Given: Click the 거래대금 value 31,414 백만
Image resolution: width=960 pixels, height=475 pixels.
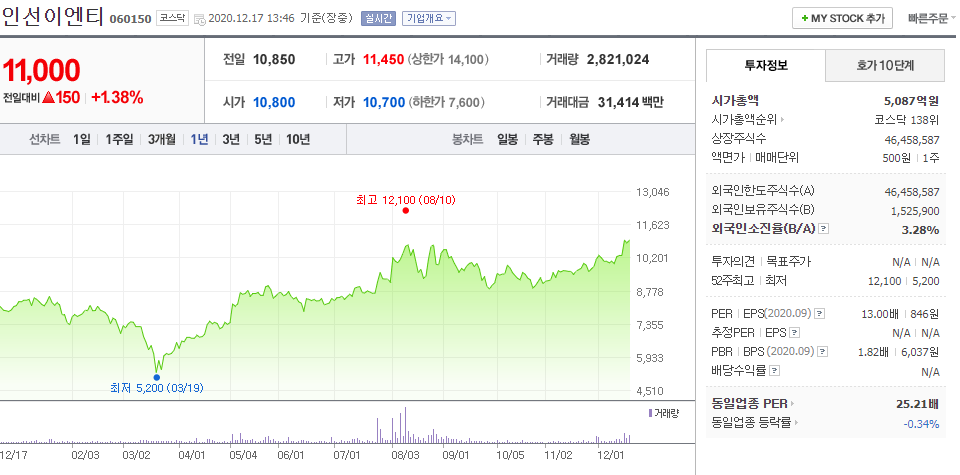Looking at the screenshot, I should point(631,103).
